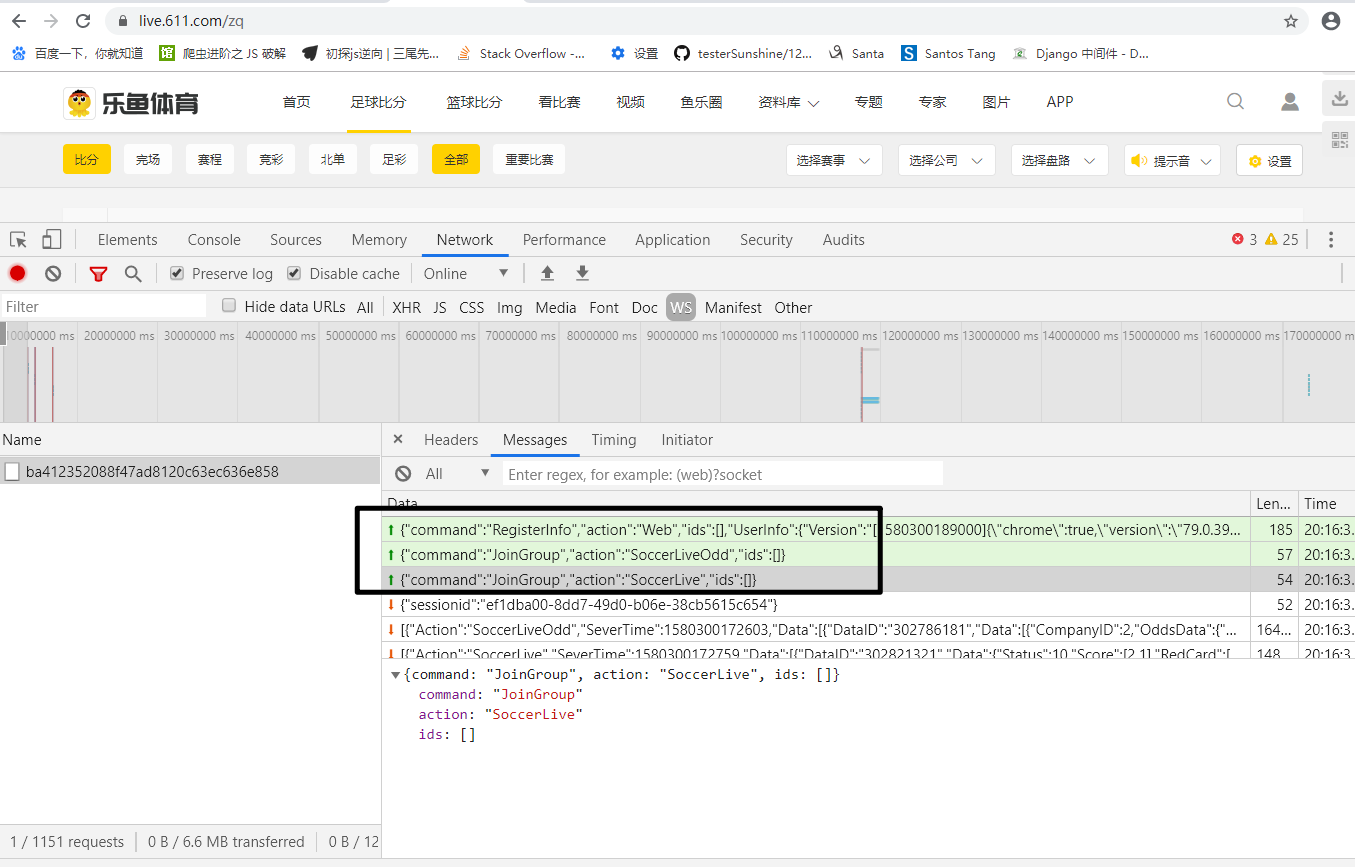The image size is (1355, 867).
Task: Click the import HAR upload arrow
Action: (x=547, y=273)
